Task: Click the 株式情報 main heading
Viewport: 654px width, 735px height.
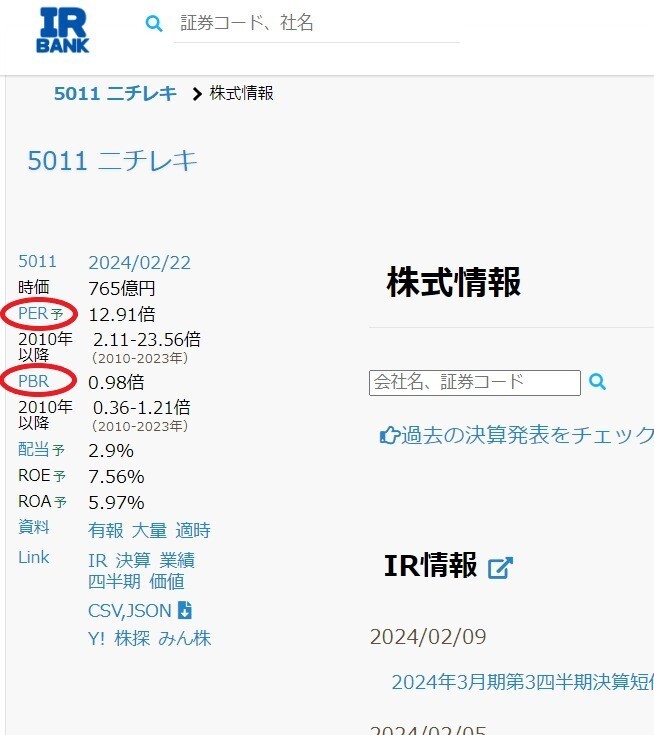Action: point(453,282)
